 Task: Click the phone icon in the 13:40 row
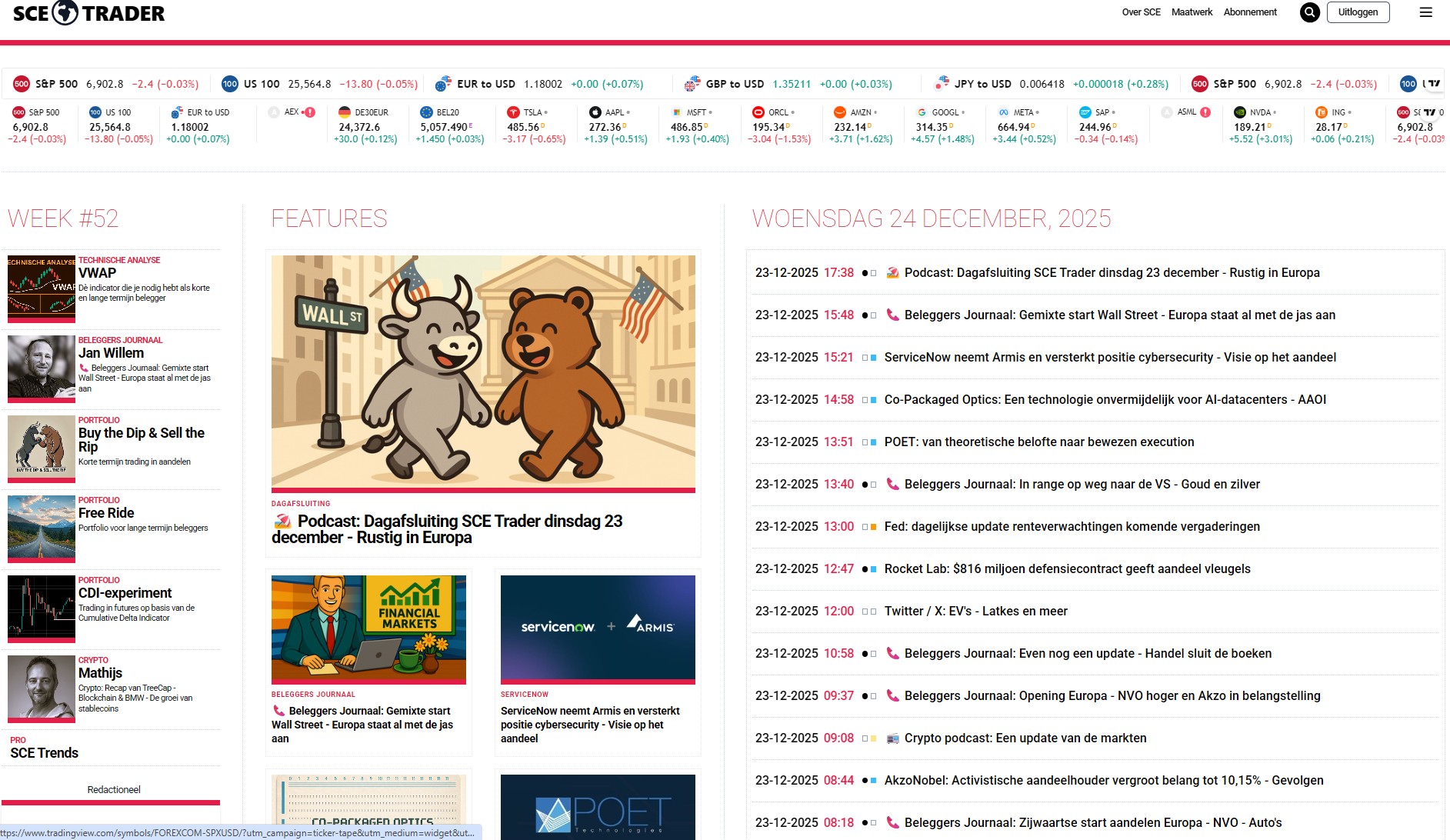tap(892, 485)
